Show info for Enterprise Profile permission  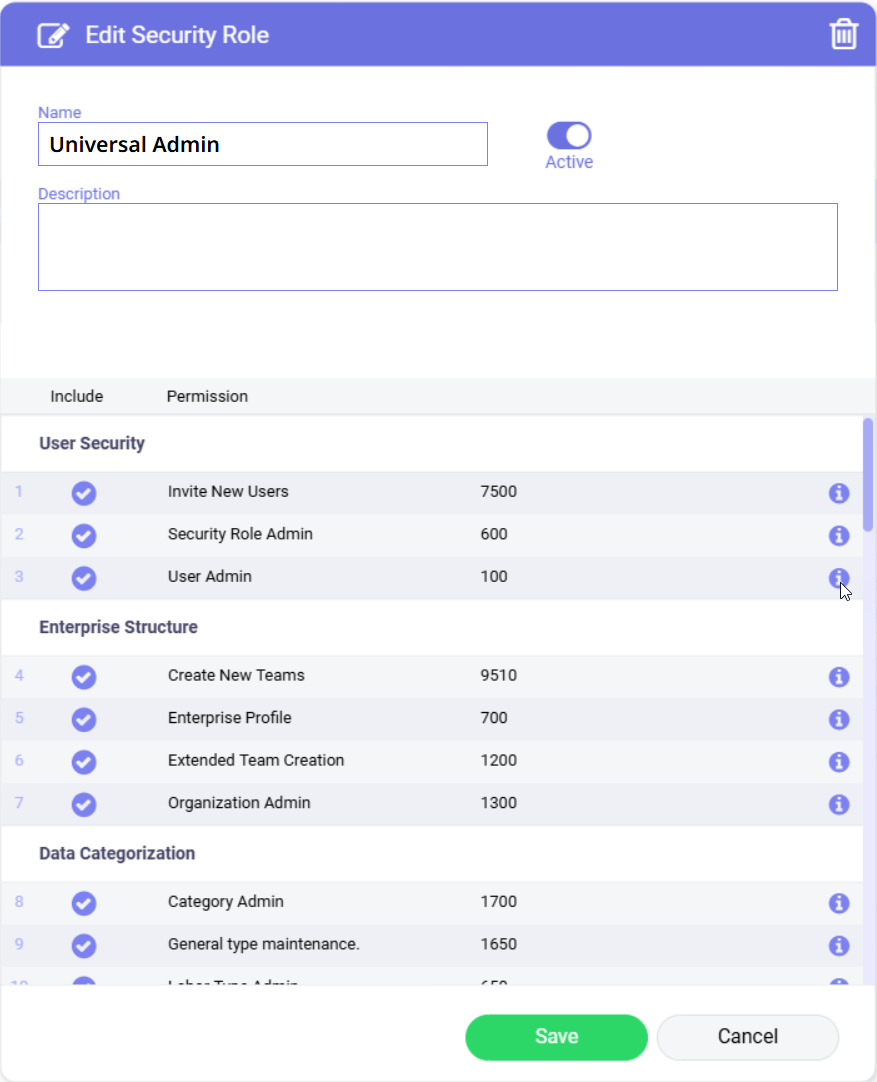click(x=839, y=719)
